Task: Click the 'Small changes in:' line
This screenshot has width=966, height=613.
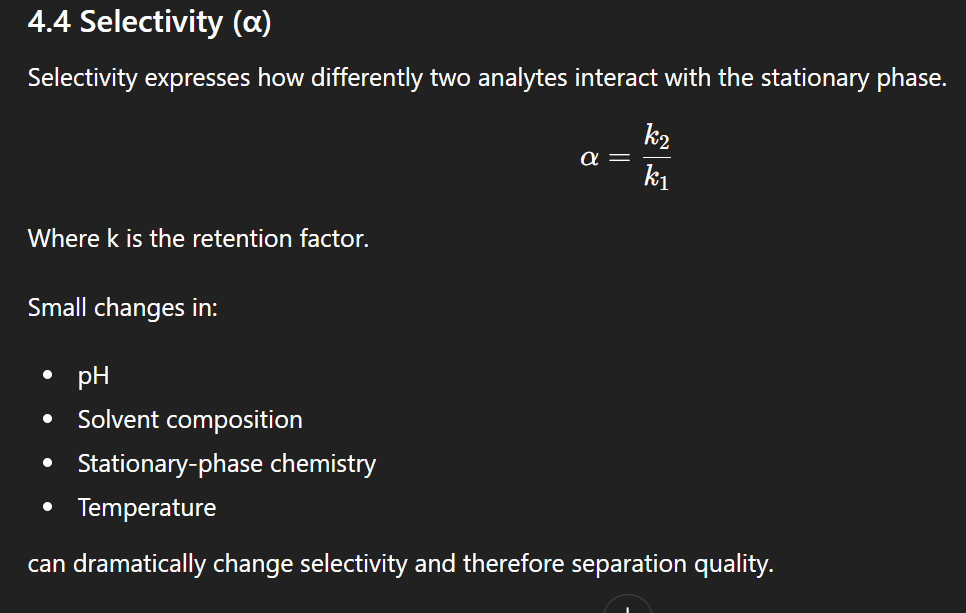Action: (123, 307)
